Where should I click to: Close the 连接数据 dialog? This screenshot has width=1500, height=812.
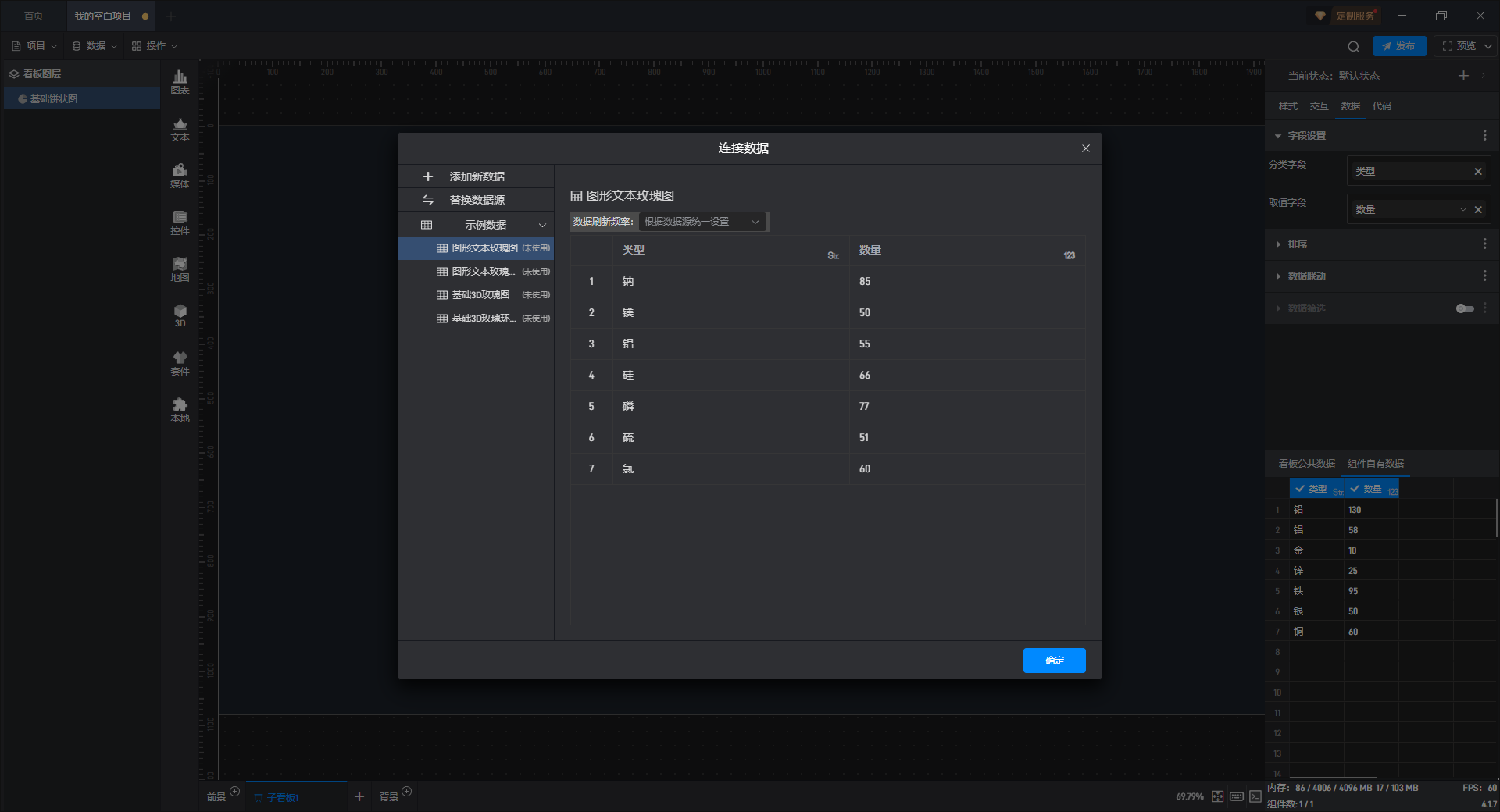pyautogui.click(x=1086, y=148)
